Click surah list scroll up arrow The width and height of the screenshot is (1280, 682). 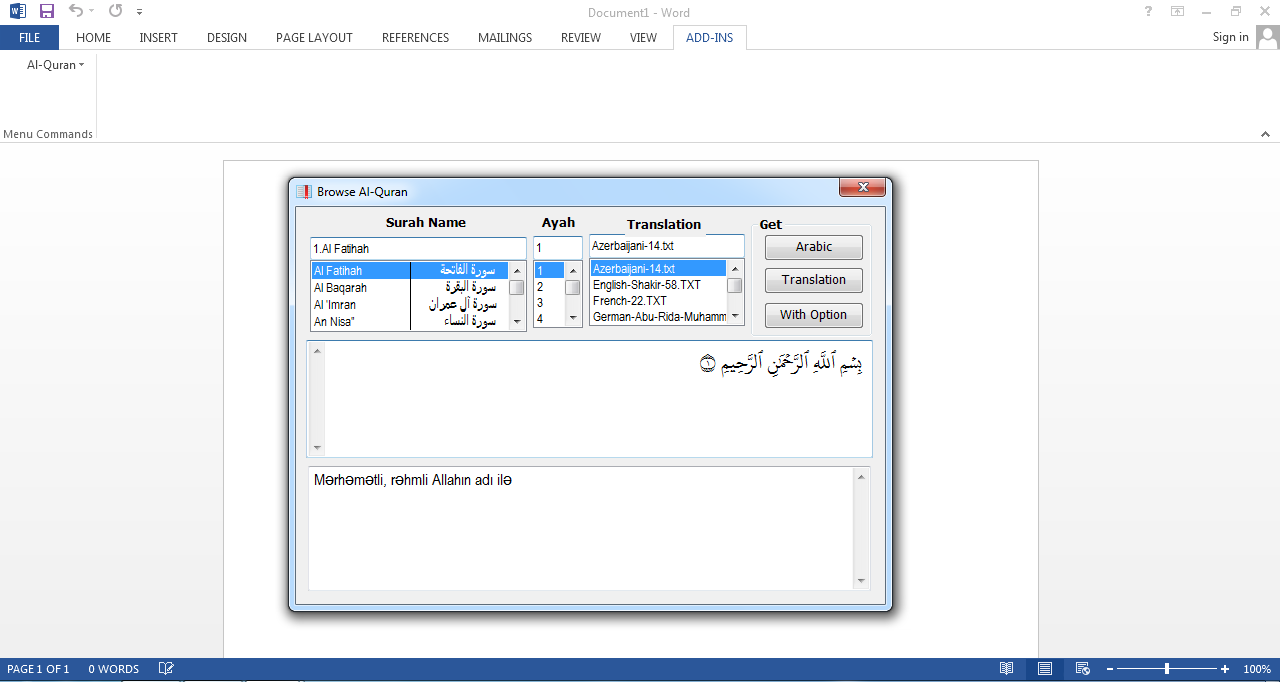(517, 270)
